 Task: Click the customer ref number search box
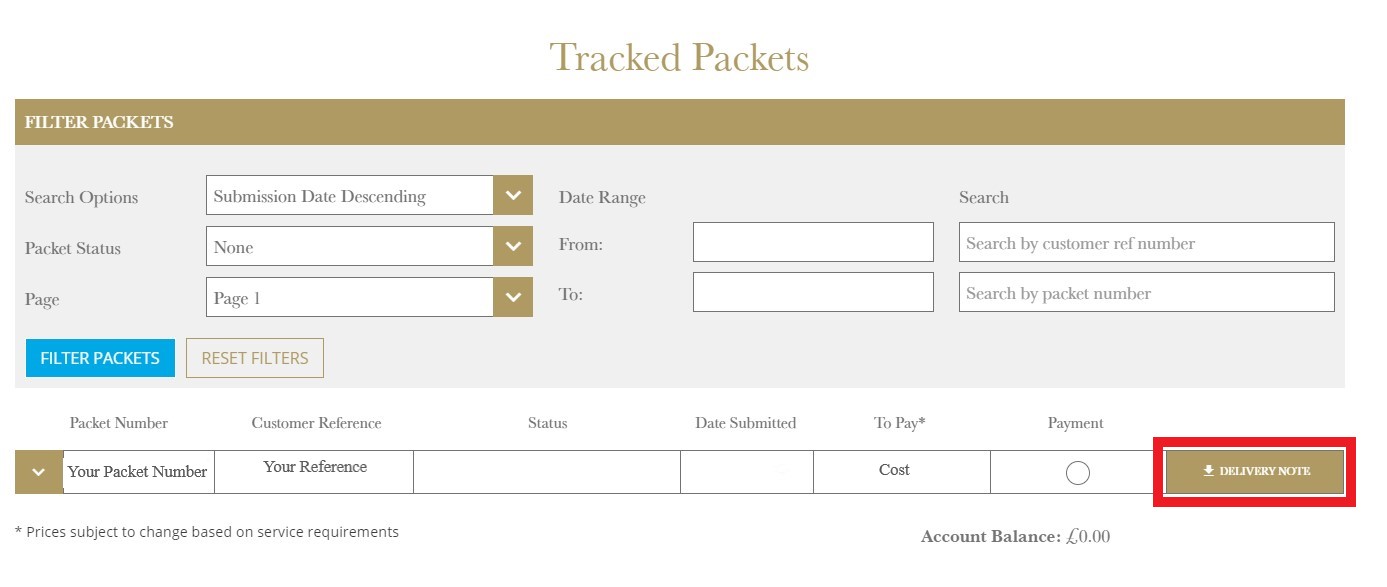tap(1147, 242)
